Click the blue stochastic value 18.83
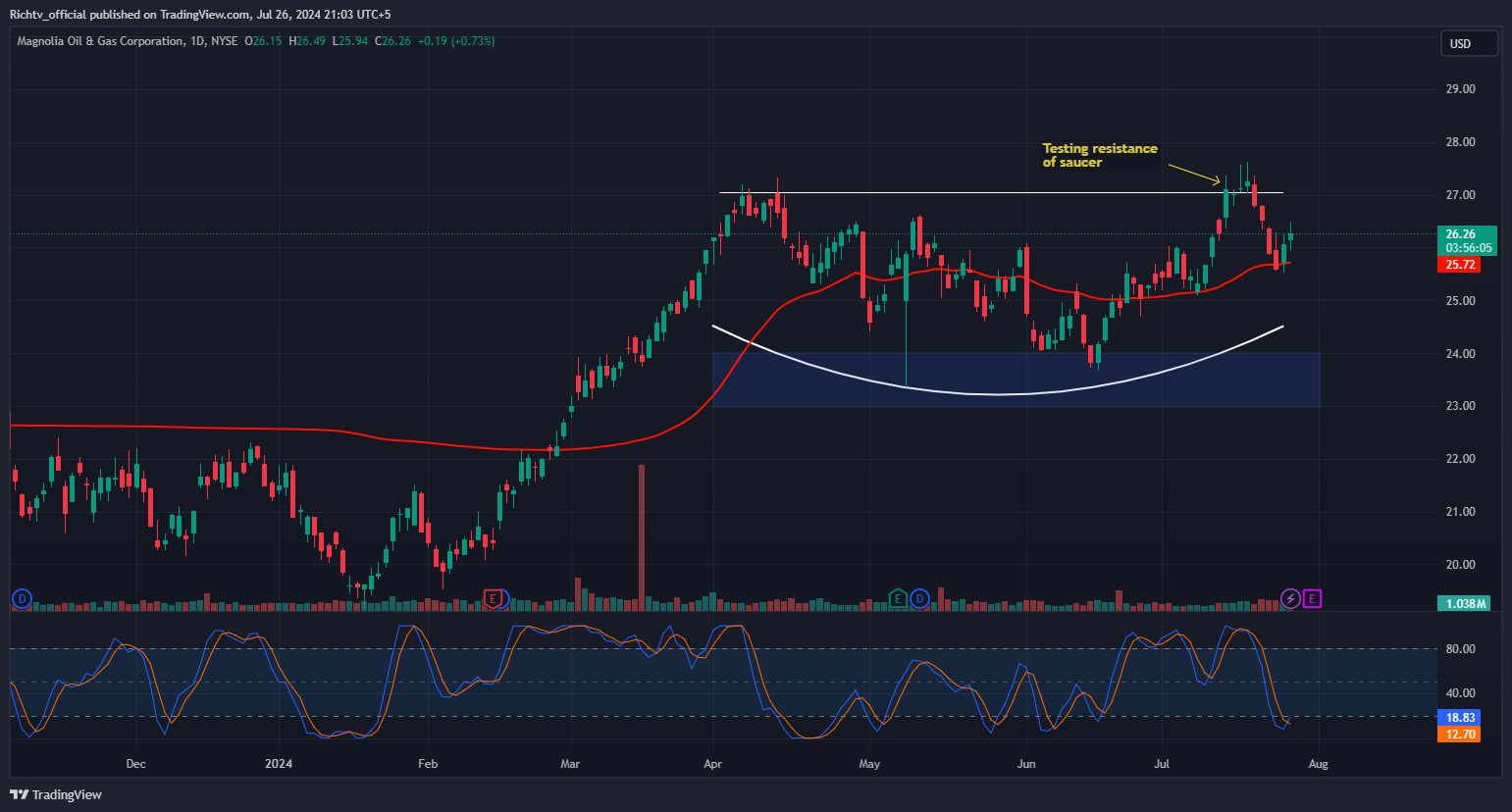The image size is (1512, 812). 1460,718
